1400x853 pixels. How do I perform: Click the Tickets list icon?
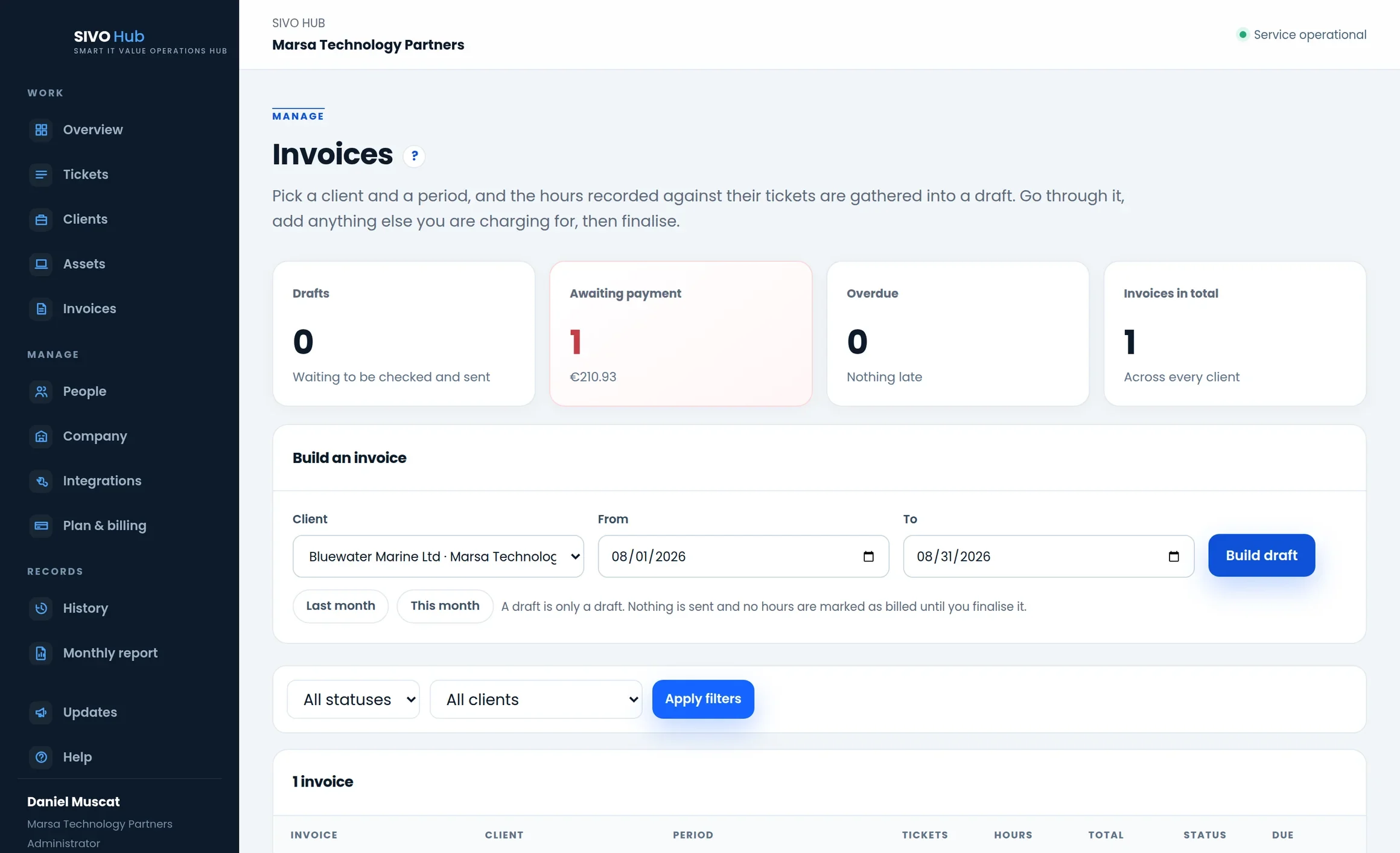pyautogui.click(x=41, y=174)
